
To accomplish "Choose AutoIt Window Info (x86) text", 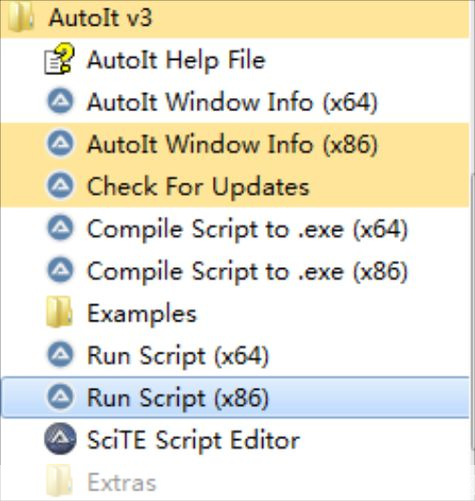I will click(x=232, y=144).
